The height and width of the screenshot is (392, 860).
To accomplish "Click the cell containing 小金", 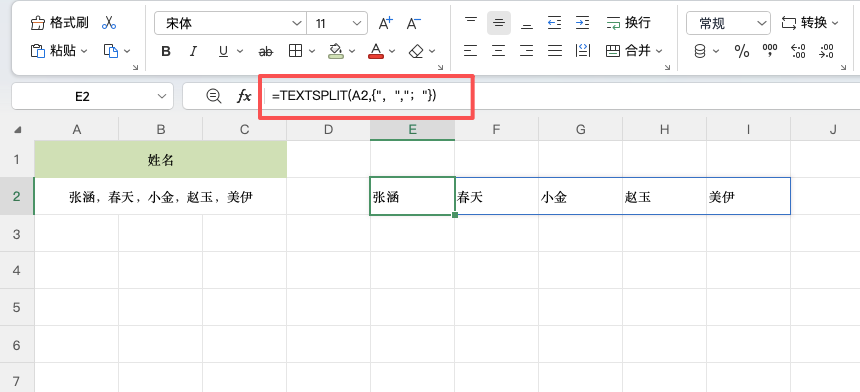I will [580, 196].
